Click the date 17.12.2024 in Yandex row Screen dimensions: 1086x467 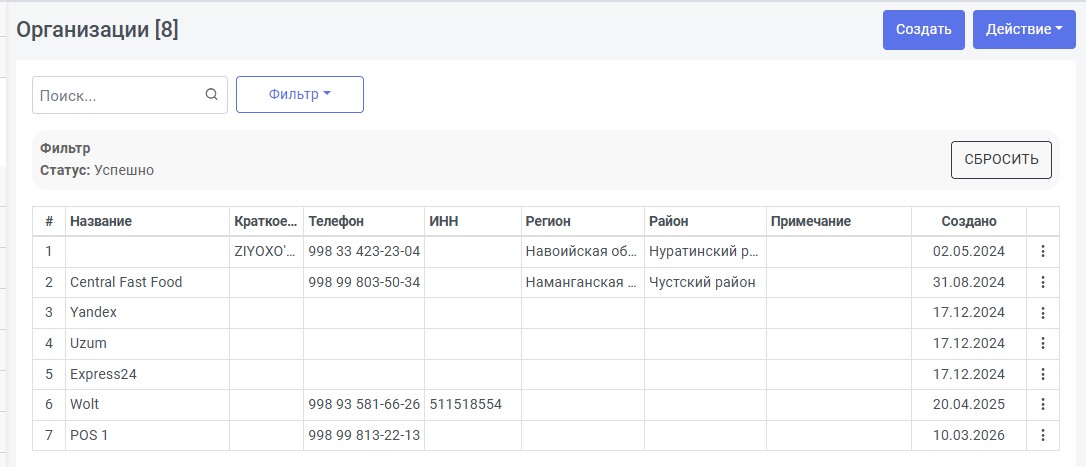tap(969, 312)
